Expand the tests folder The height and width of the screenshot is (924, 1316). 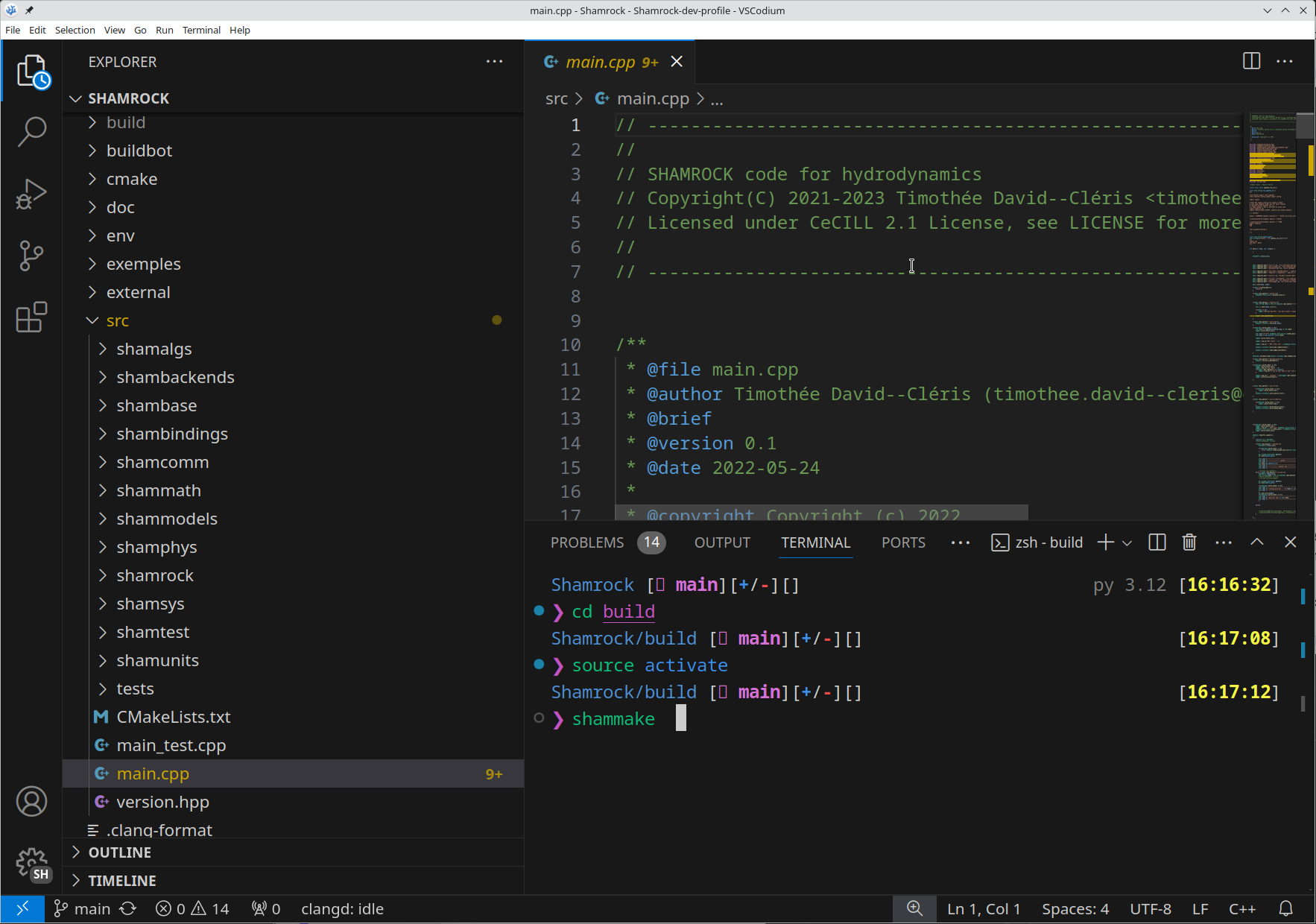point(293,689)
